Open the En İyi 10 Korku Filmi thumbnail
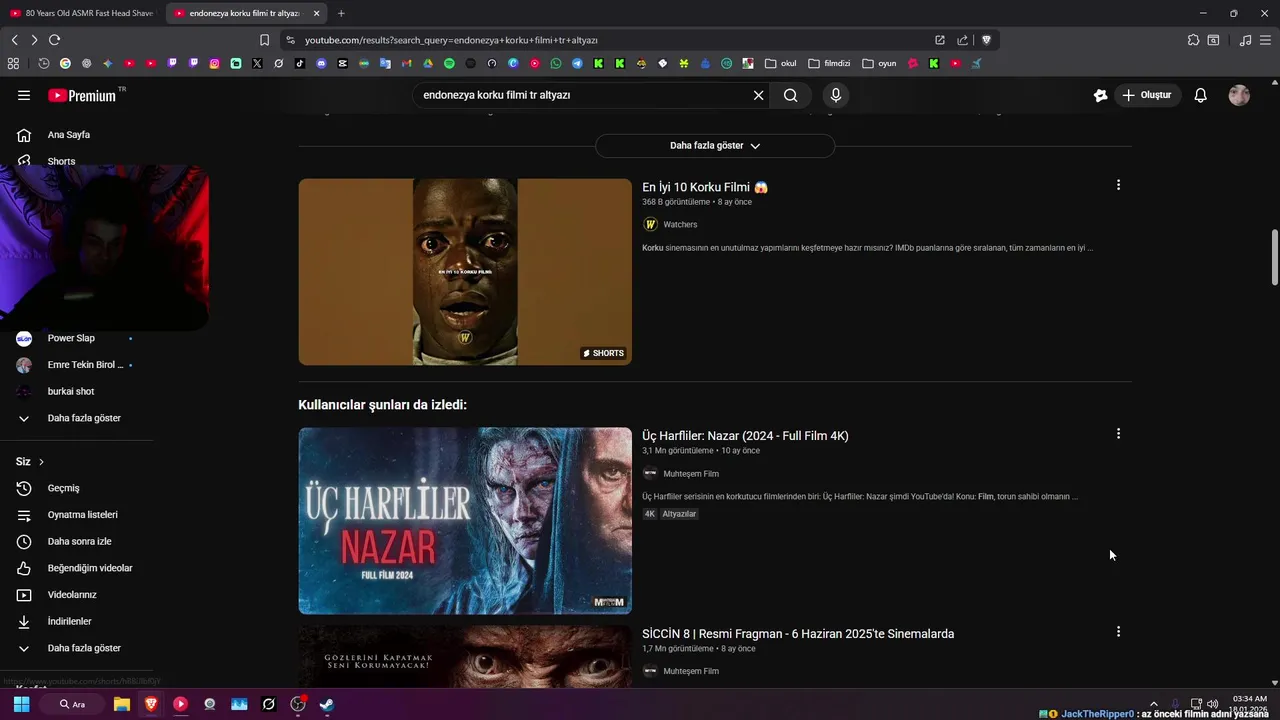Viewport: 1280px width, 720px height. tap(465, 272)
